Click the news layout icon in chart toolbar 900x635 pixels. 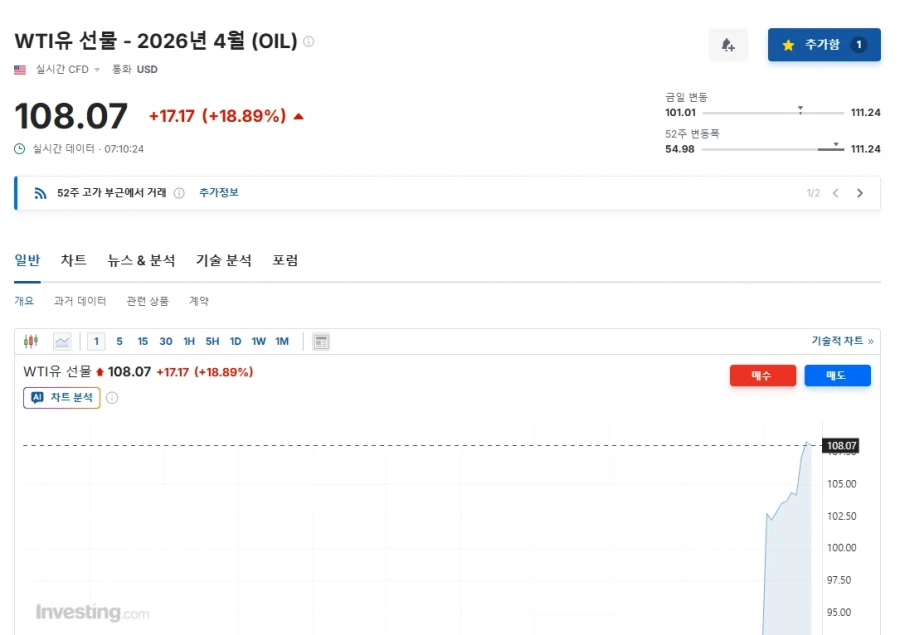[321, 342]
